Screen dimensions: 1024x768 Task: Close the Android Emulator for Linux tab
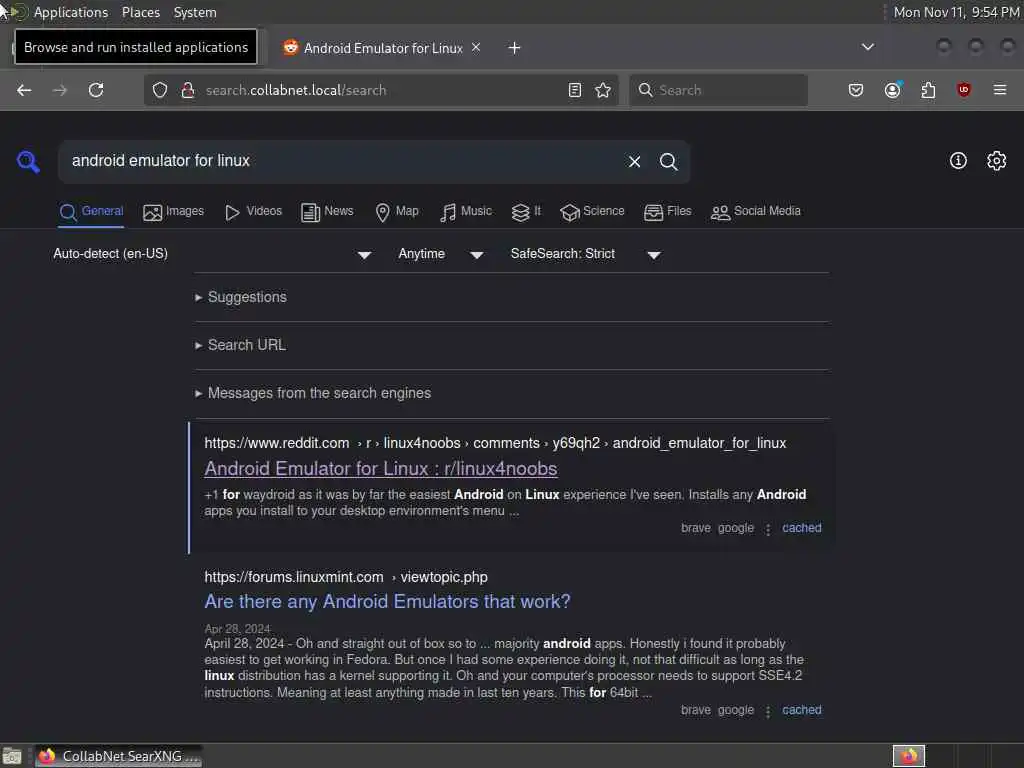coord(476,47)
